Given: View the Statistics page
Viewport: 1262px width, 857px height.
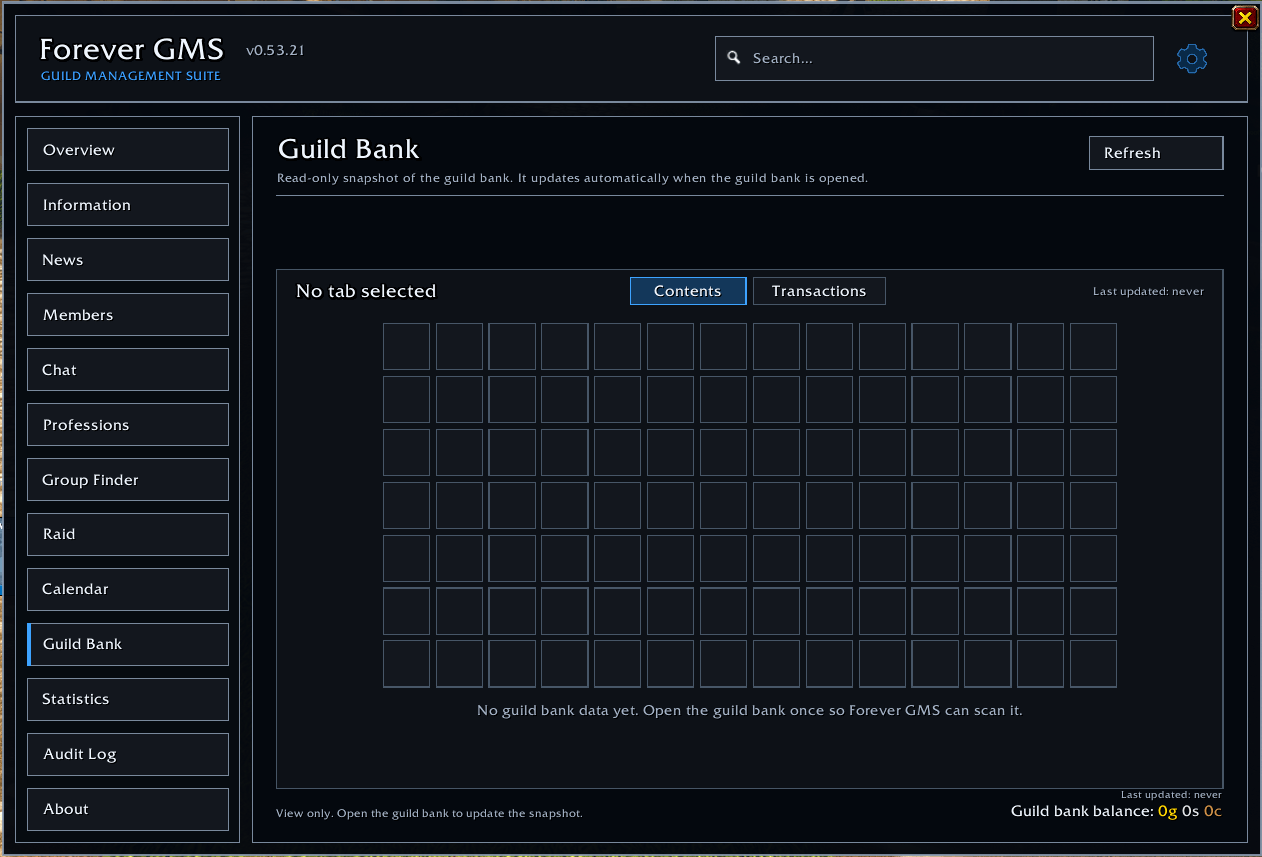Looking at the screenshot, I should click(128, 699).
